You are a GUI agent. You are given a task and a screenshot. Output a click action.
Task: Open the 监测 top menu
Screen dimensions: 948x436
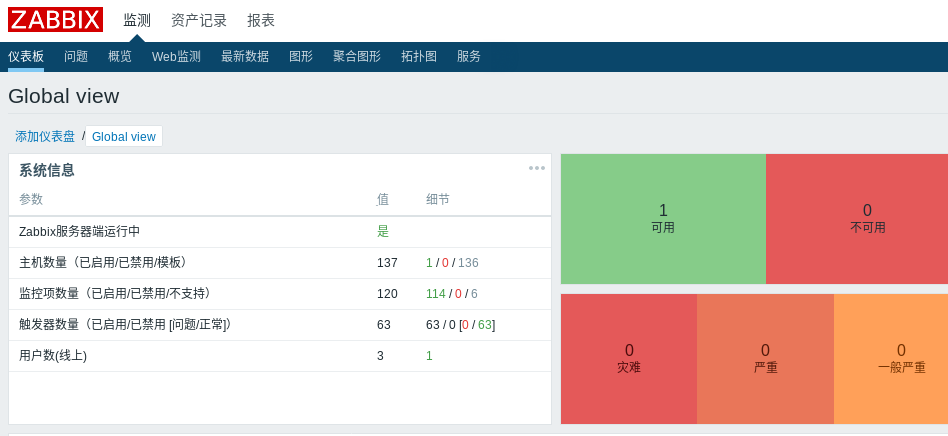[x=137, y=20]
